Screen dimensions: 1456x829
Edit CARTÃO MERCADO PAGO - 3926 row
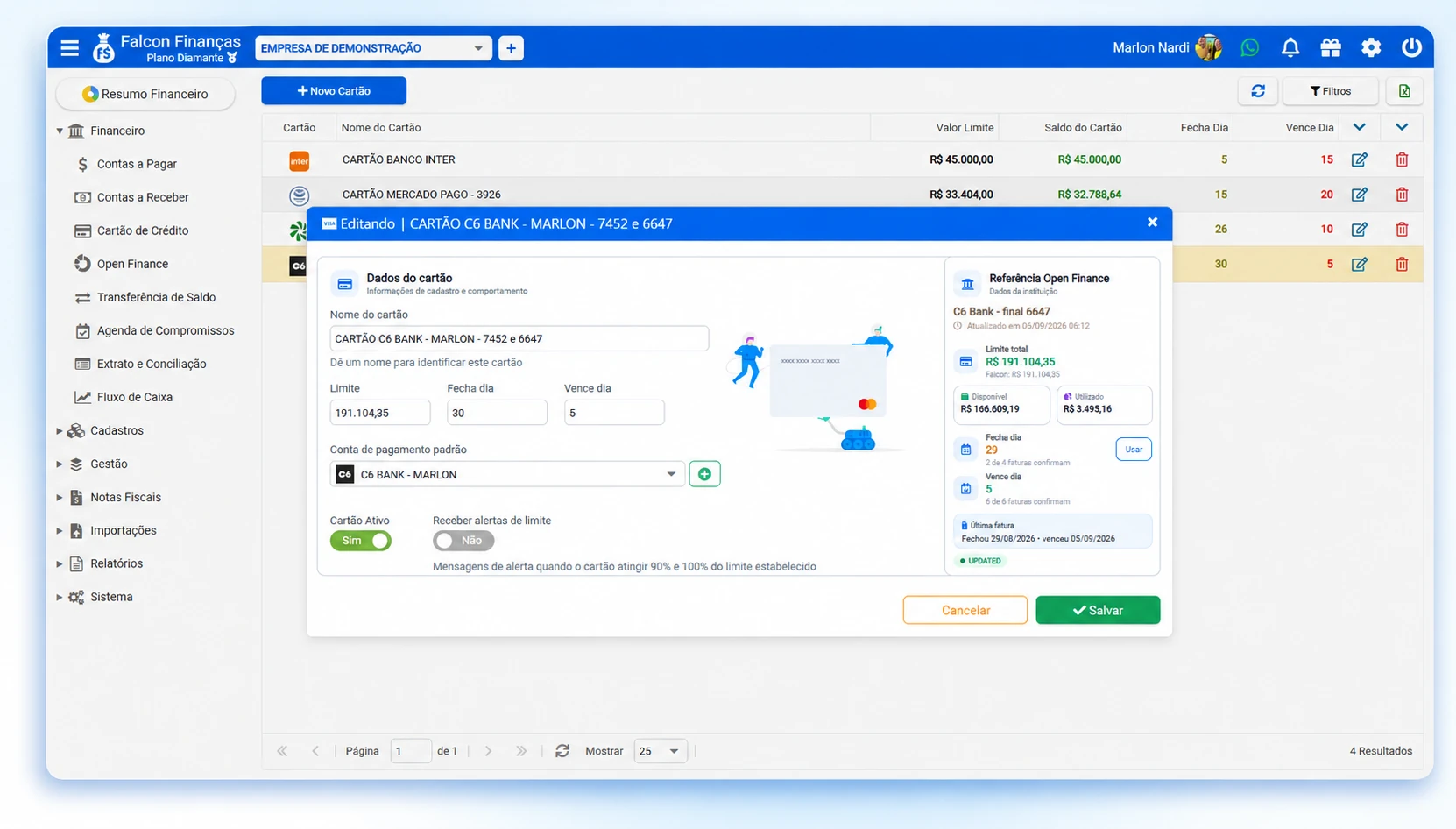pyautogui.click(x=1360, y=195)
